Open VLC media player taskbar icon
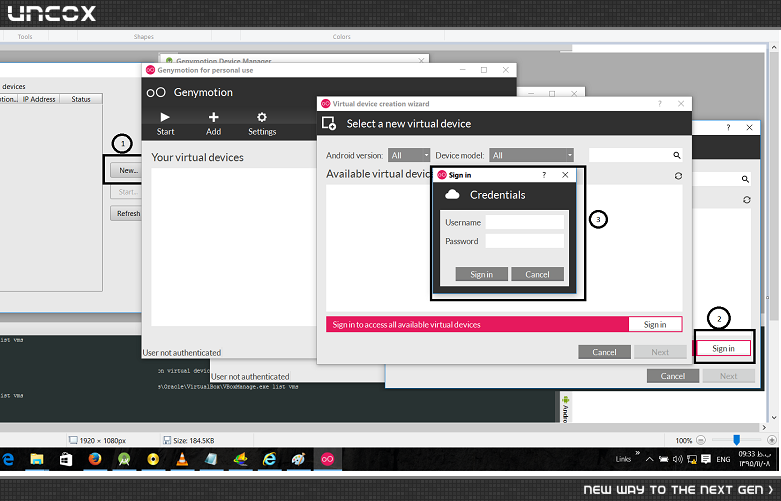Viewport: 781px width, 501px height. tap(182, 459)
